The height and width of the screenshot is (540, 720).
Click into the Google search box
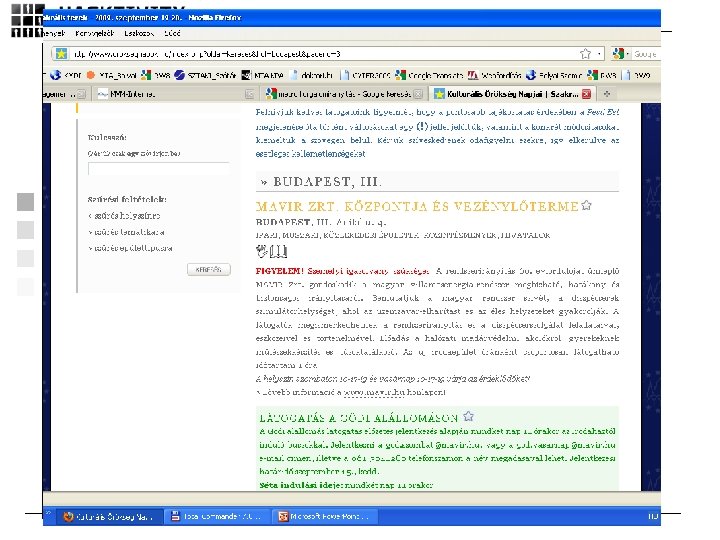(645, 54)
